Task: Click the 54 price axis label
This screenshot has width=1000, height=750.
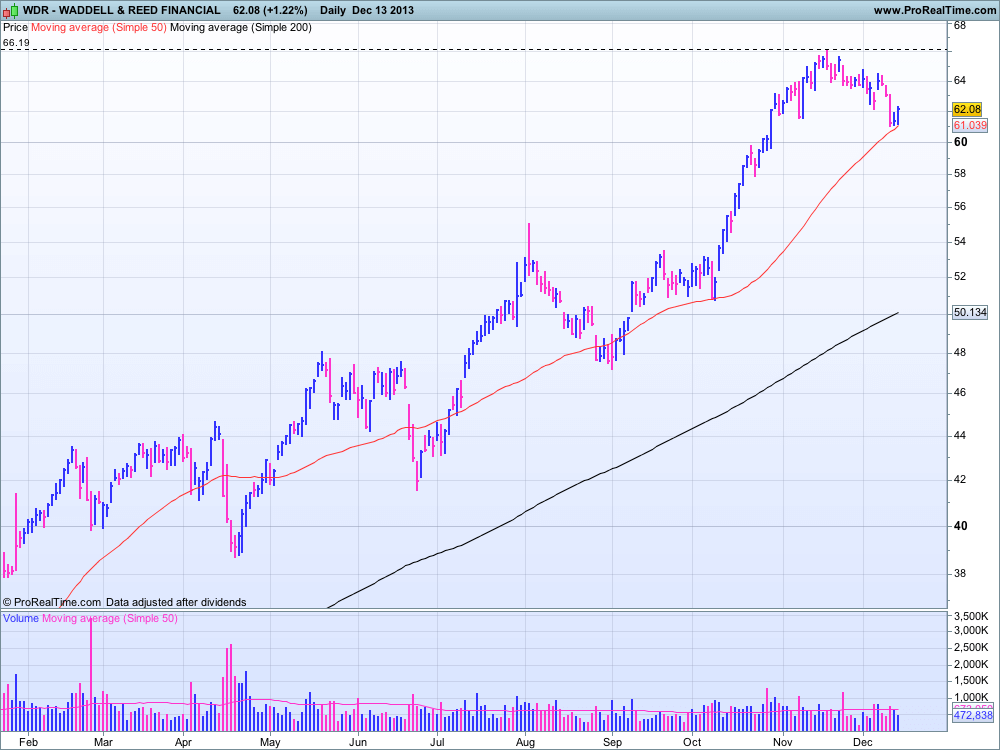Action: [960, 242]
